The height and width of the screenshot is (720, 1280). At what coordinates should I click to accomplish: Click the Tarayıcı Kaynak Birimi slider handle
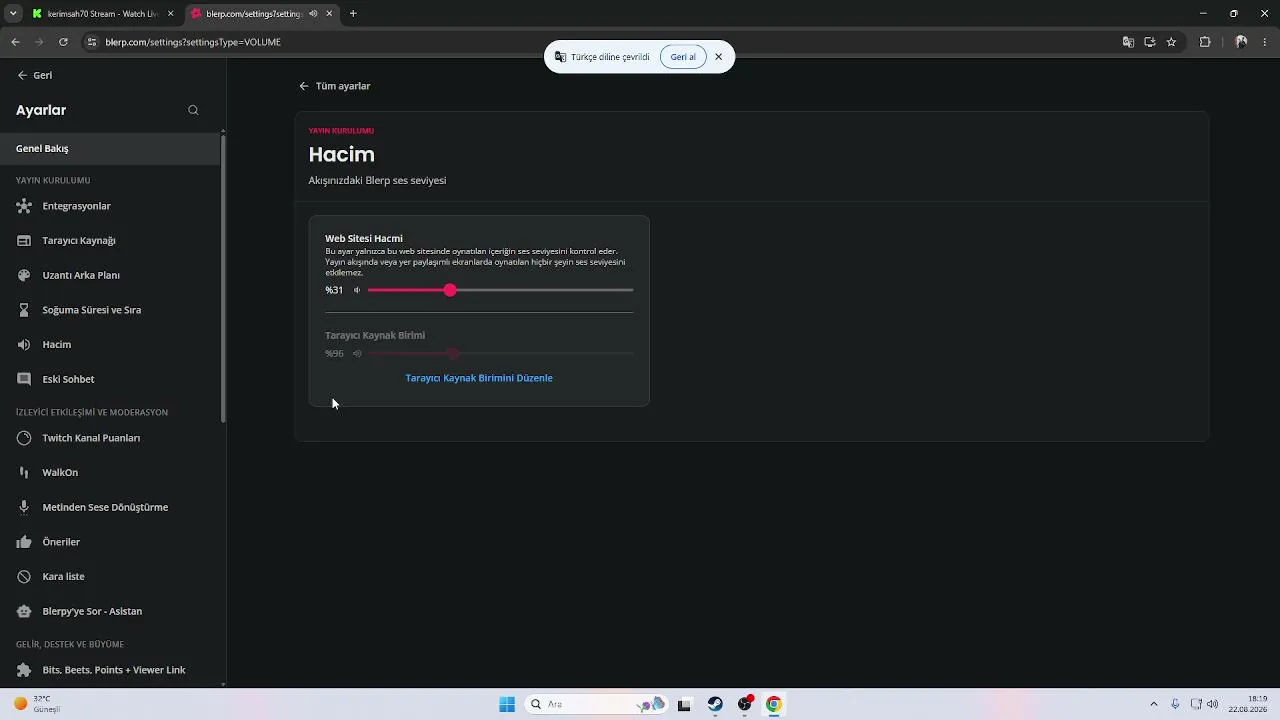tap(453, 353)
